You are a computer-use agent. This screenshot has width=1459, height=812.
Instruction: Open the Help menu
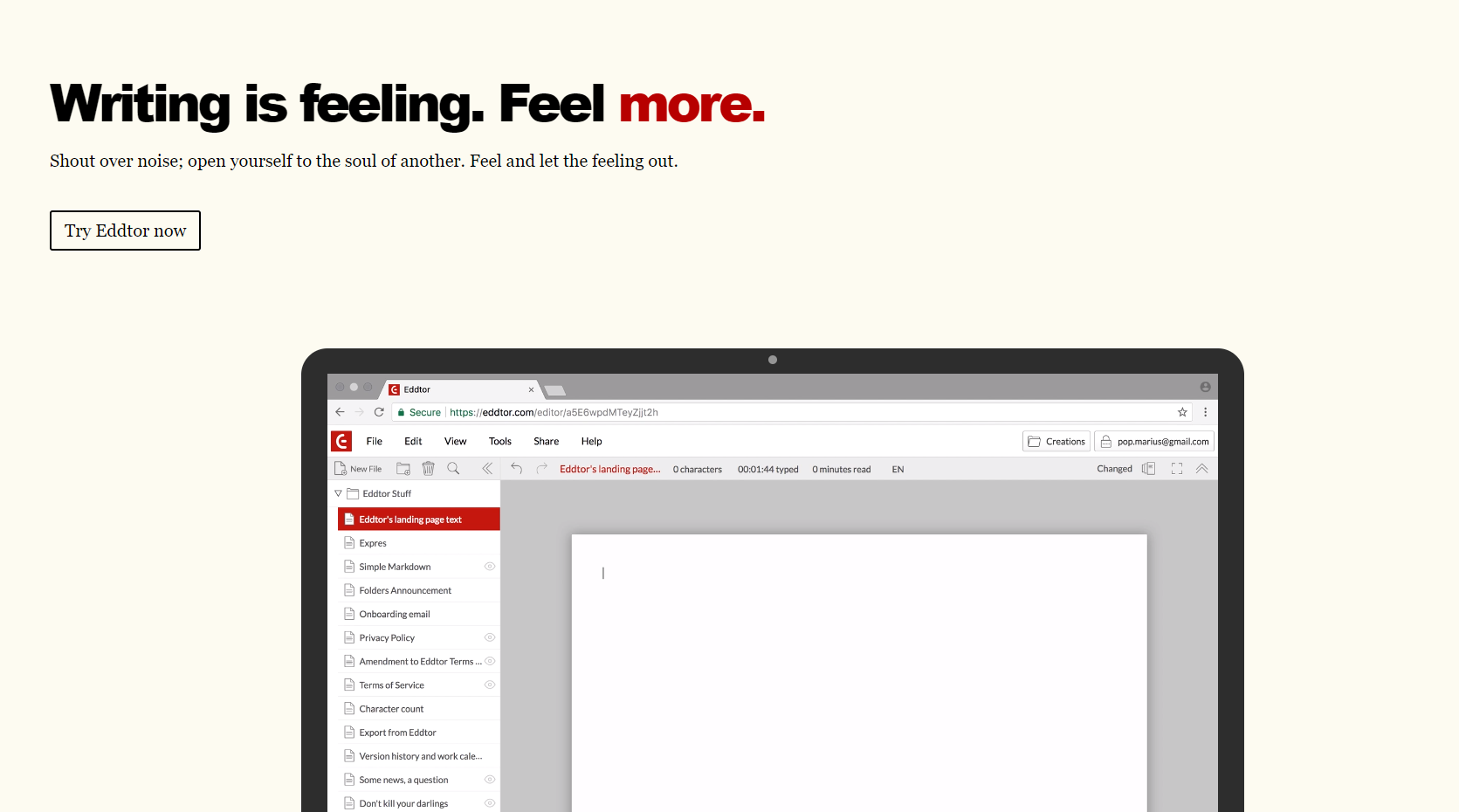[591, 441]
